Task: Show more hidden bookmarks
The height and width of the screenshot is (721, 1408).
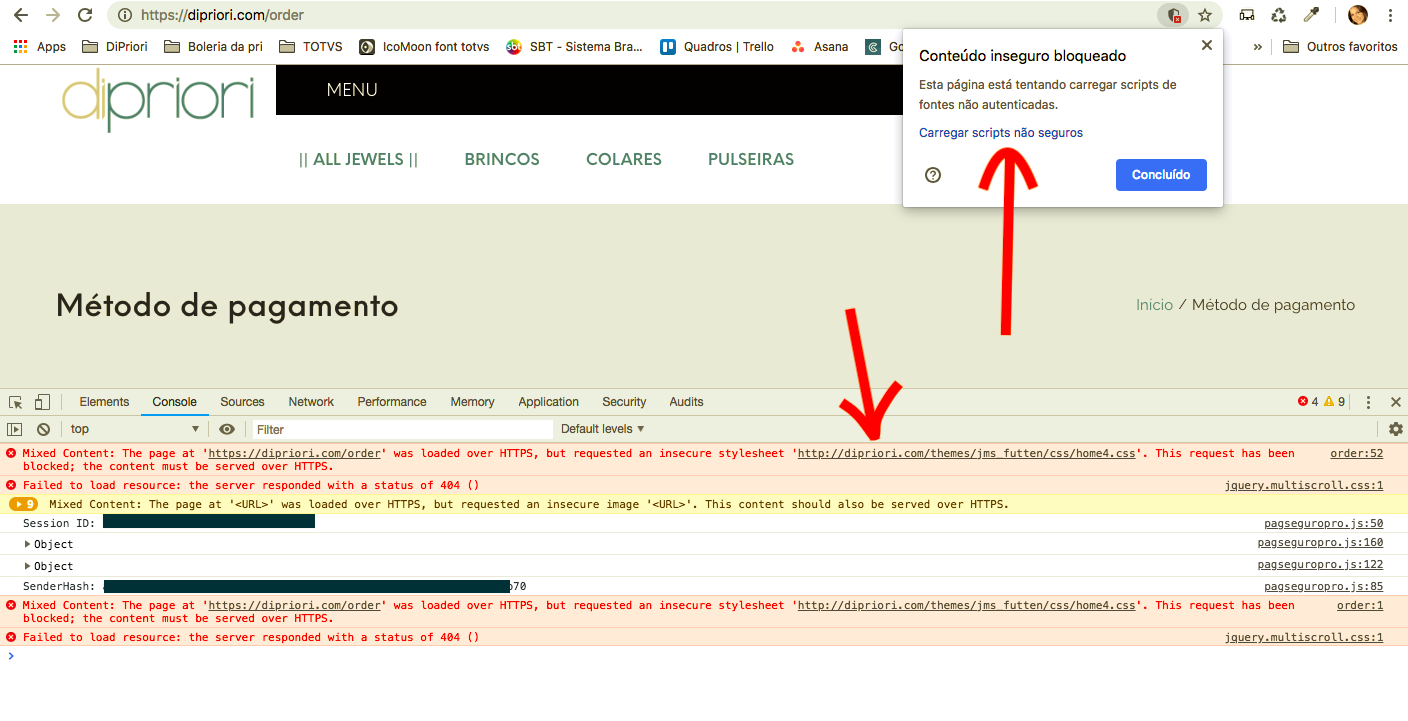Action: click(1257, 46)
